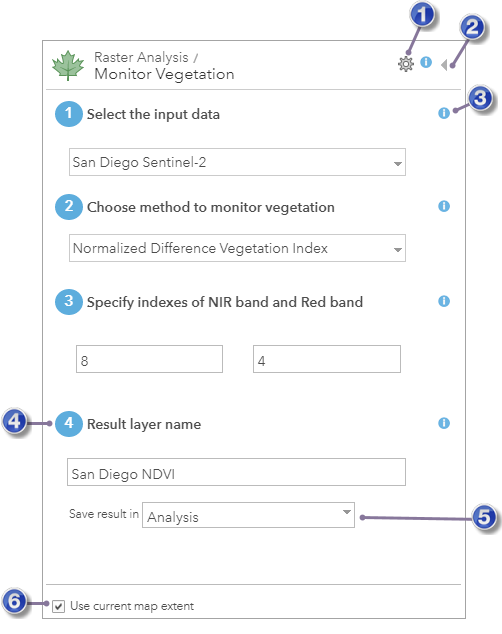This screenshot has height=634, width=502.
Task: Click the green maple leaf tool icon
Action: (68, 66)
